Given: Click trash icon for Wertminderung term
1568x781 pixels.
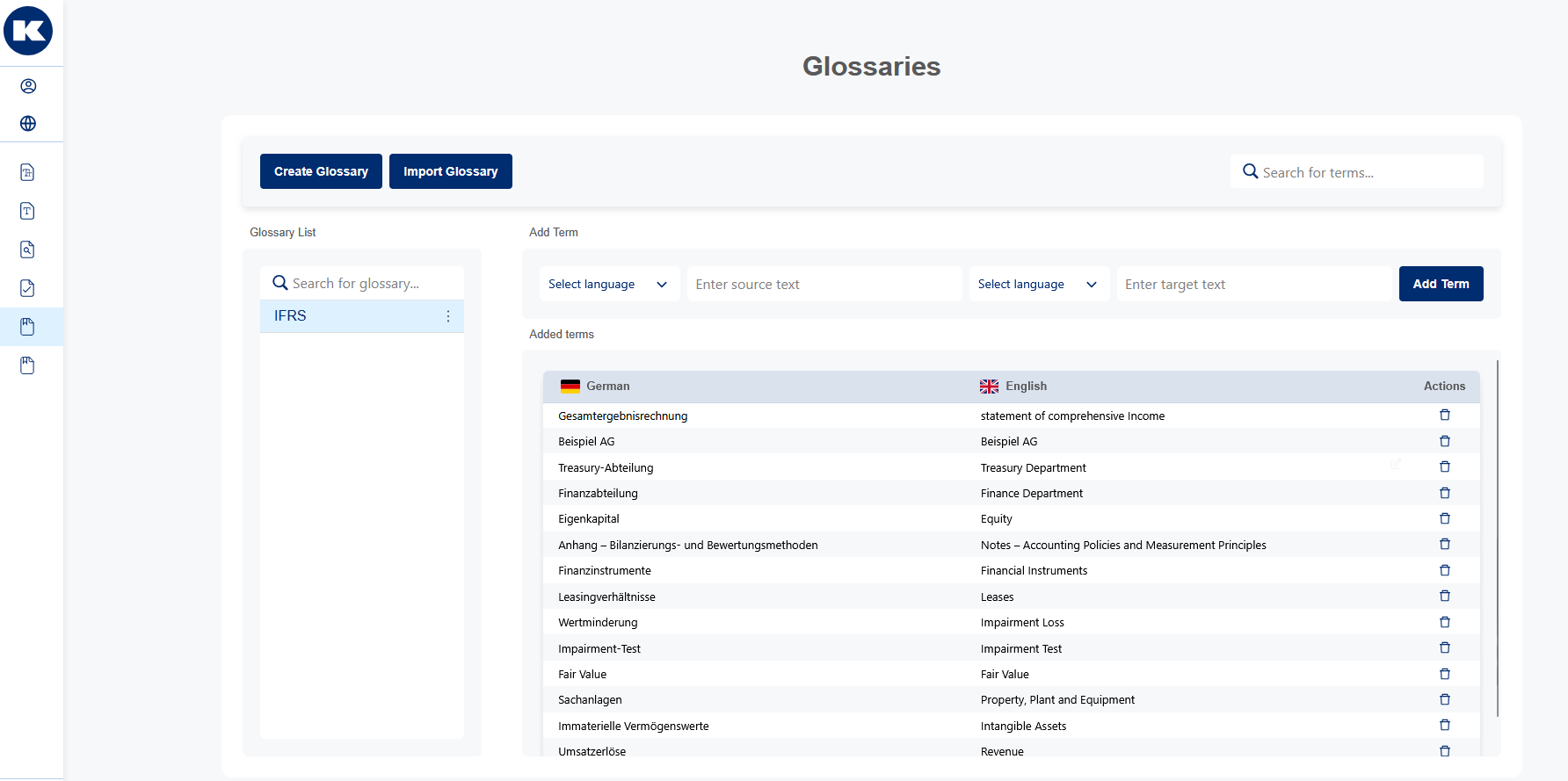Looking at the screenshot, I should point(1444,623).
